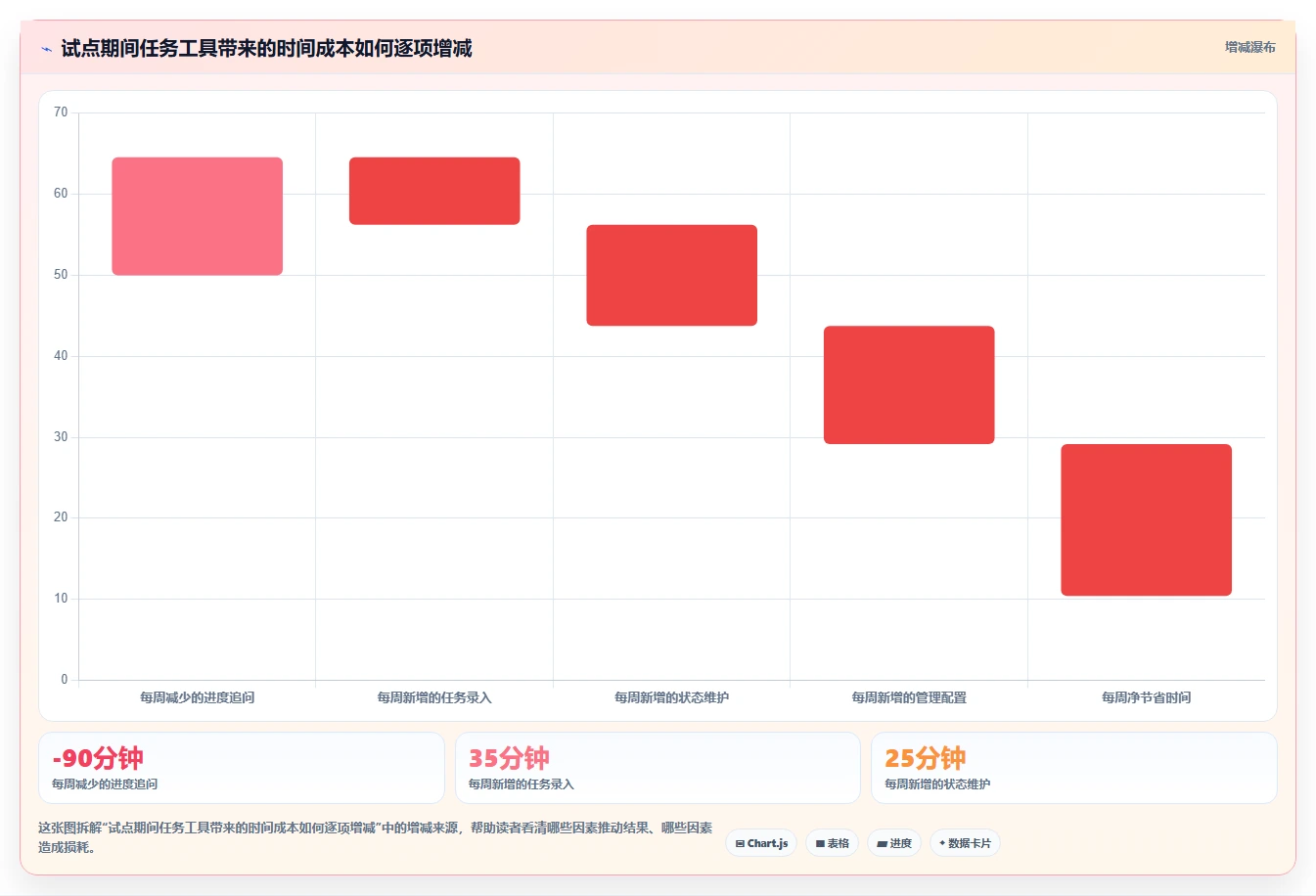The image size is (1316, 896).
Task: Select the 进度 tag chip
Action: click(894, 843)
